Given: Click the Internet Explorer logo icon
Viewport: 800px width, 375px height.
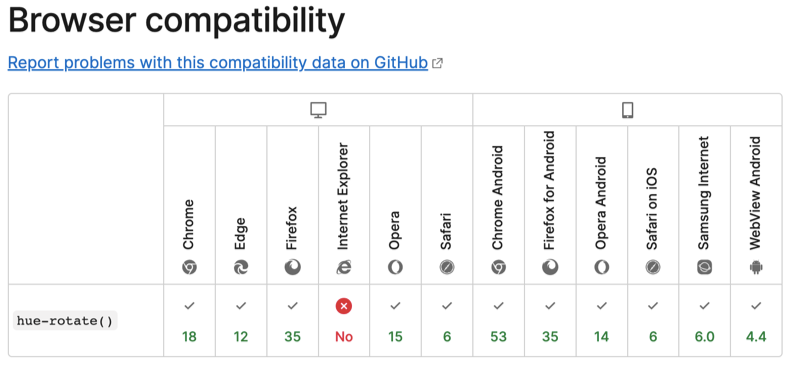Looking at the screenshot, I should (344, 267).
